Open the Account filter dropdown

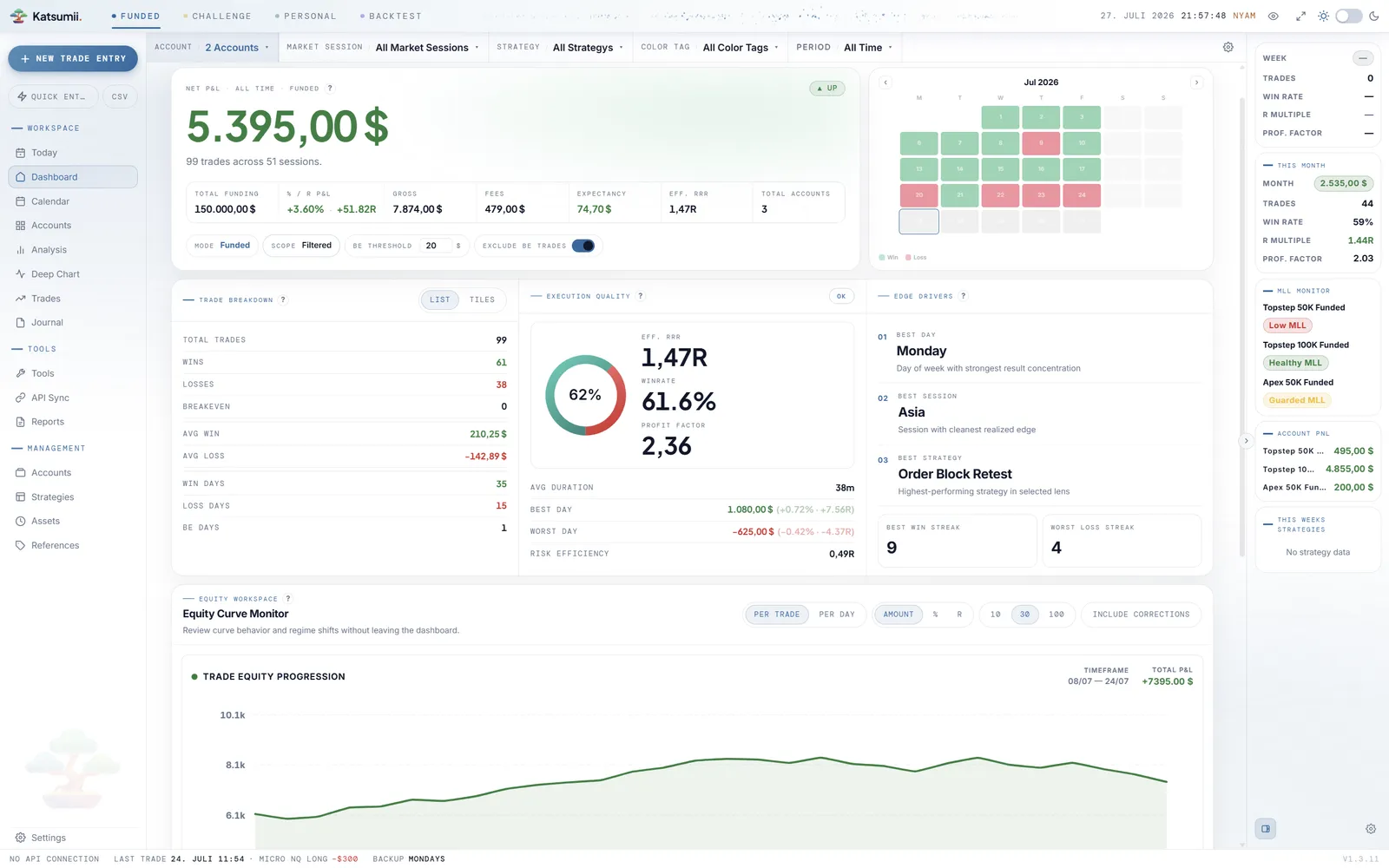pyautogui.click(x=214, y=48)
